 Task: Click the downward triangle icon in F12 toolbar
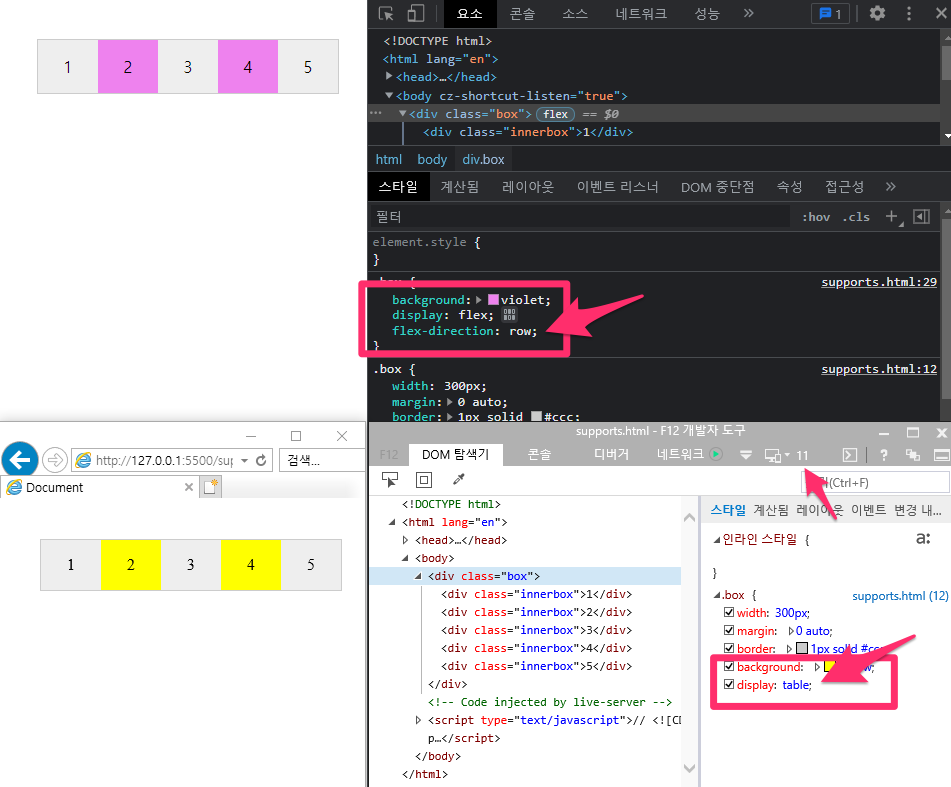point(746,455)
